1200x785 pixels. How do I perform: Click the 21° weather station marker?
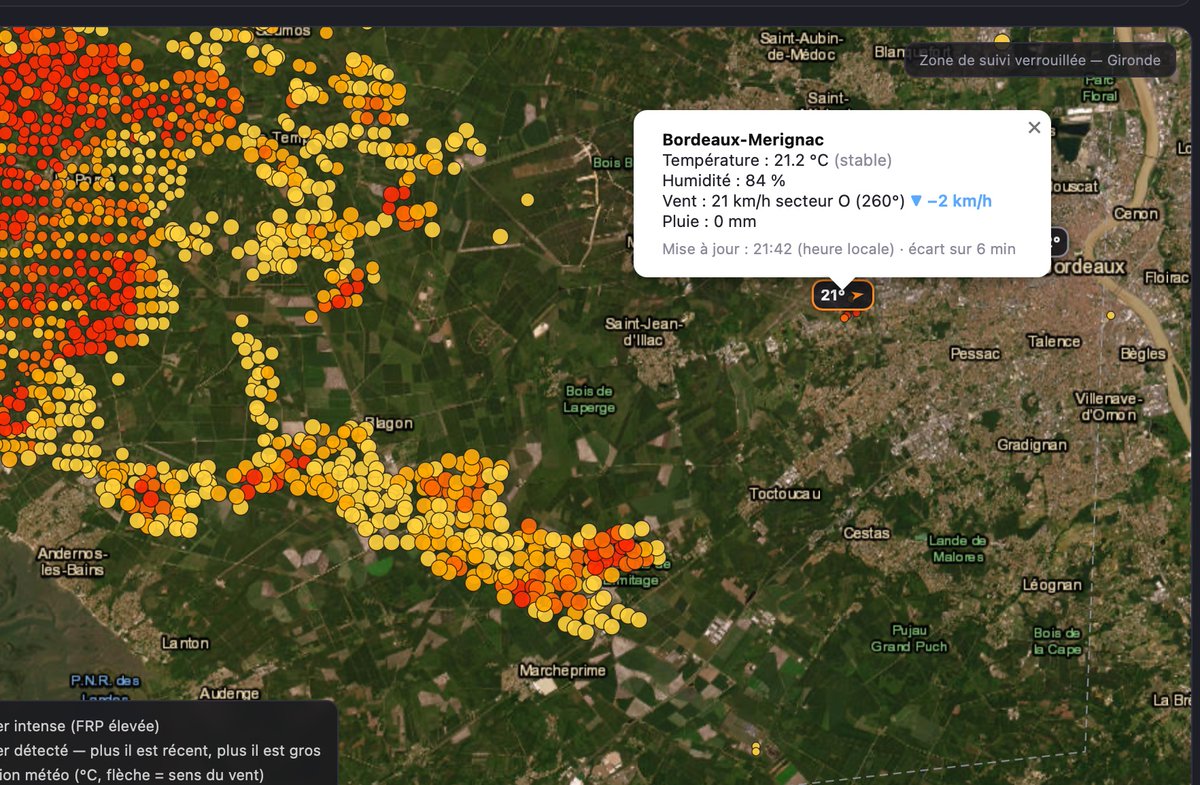843,295
